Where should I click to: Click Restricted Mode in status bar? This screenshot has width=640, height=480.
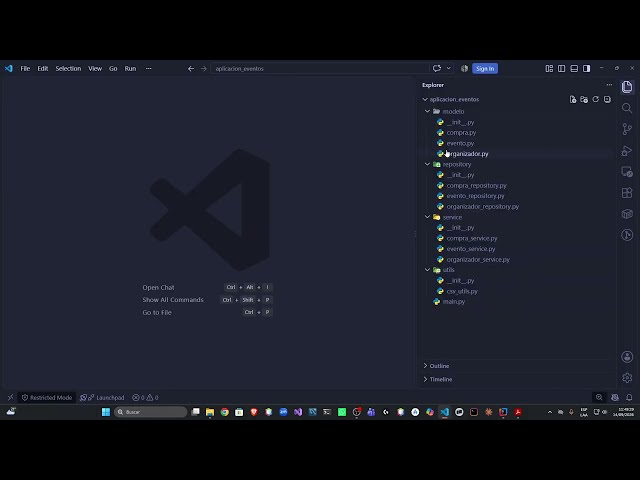[47, 398]
